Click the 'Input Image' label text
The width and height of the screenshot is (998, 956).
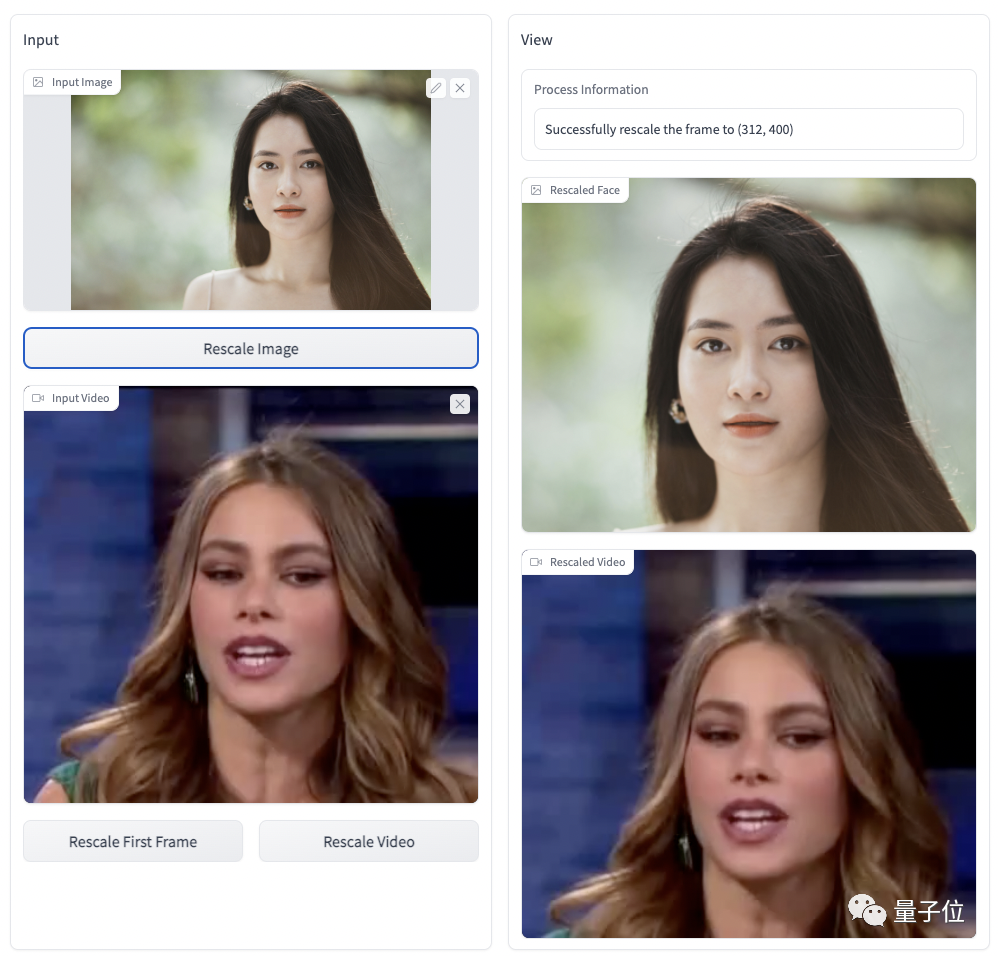click(x=82, y=82)
